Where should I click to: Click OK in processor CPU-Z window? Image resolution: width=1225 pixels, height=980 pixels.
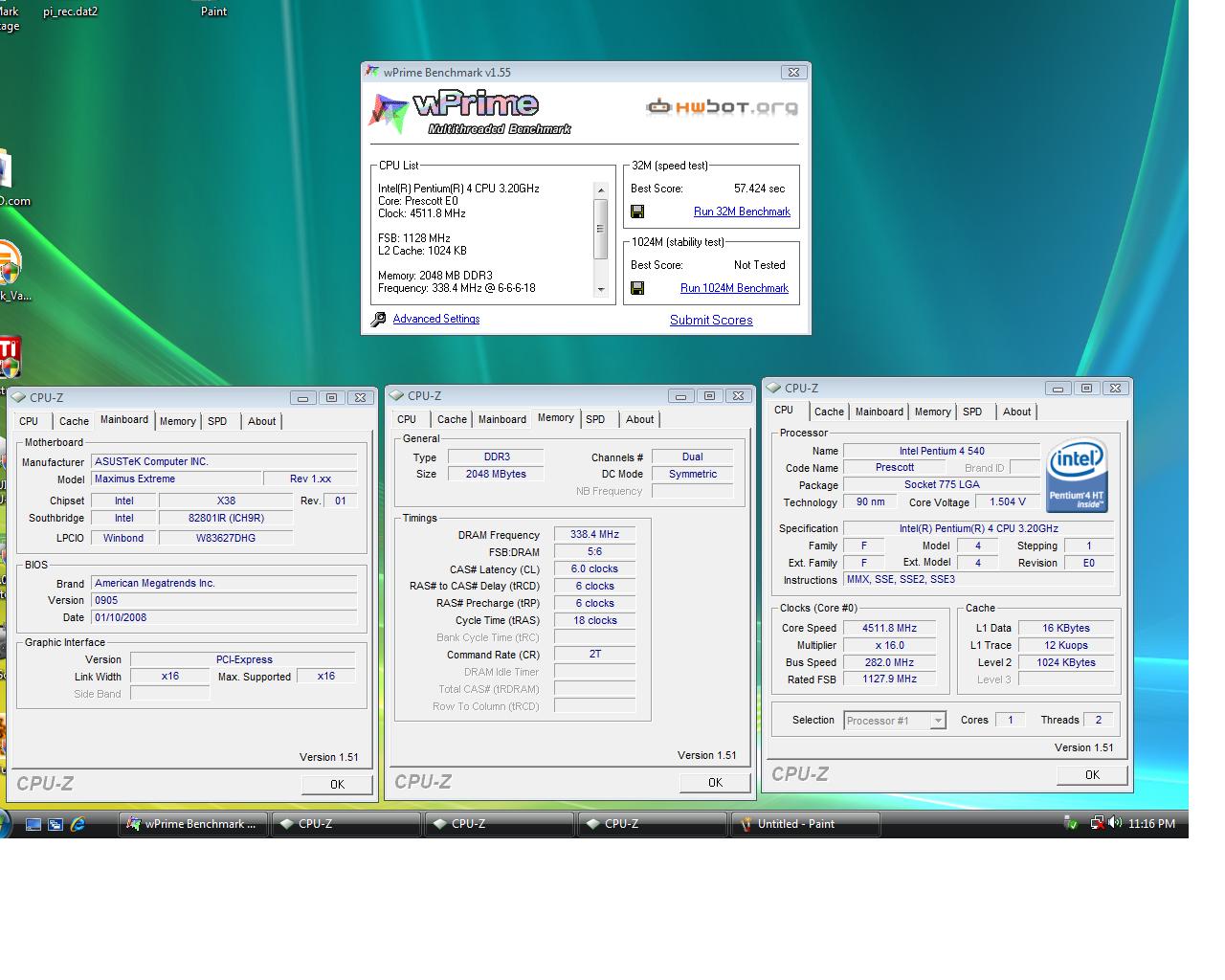[1092, 775]
